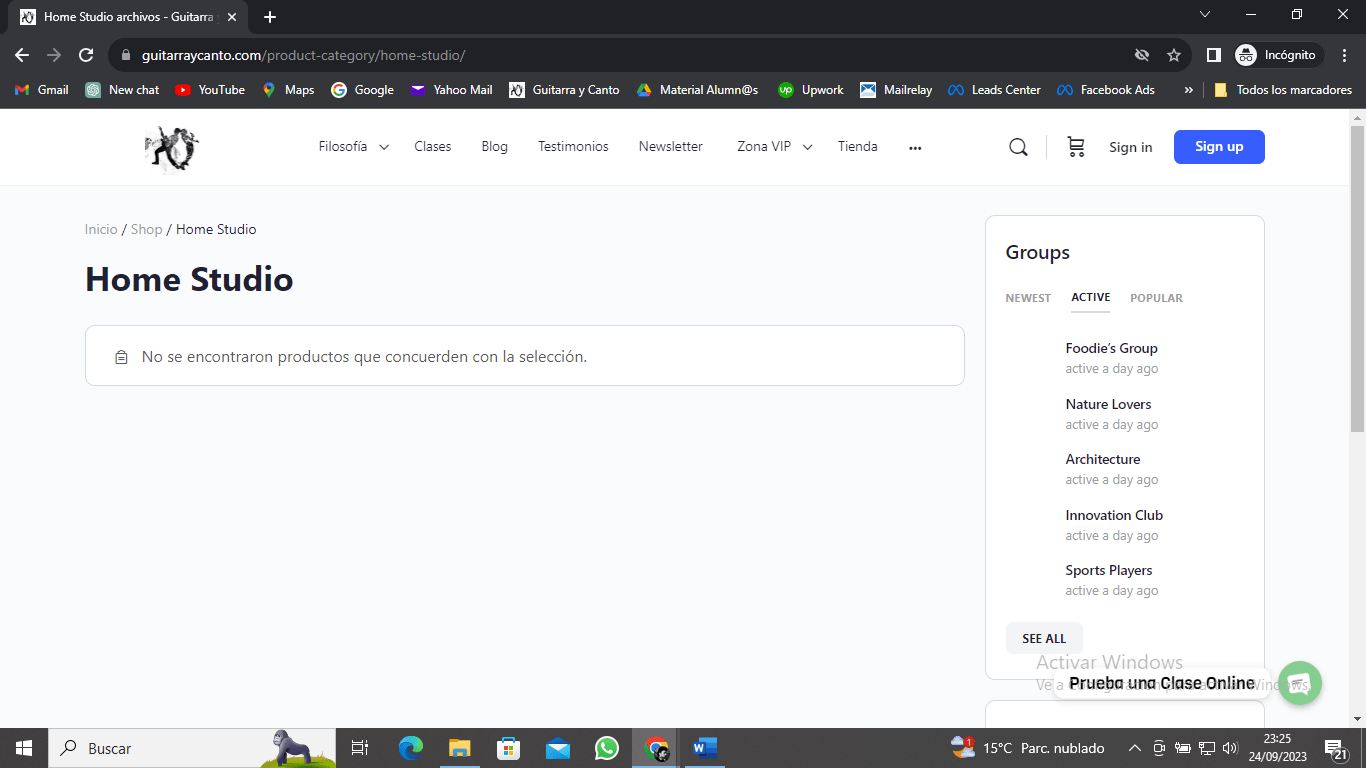Go to Testimonios page

tap(573, 147)
